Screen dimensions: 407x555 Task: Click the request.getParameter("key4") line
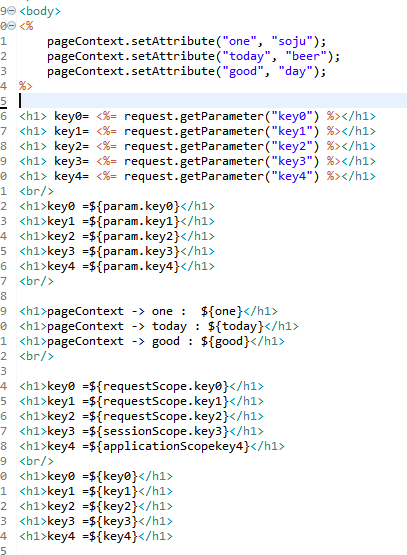197,176
